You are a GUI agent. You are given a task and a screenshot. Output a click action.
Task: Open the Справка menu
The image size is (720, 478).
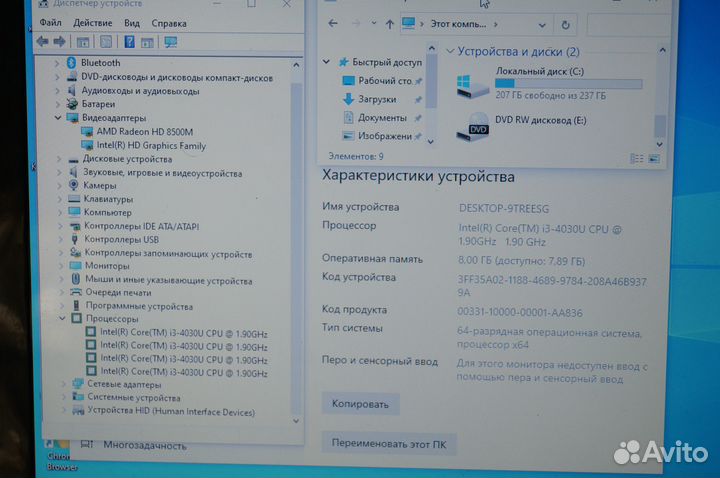pos(169,23)
